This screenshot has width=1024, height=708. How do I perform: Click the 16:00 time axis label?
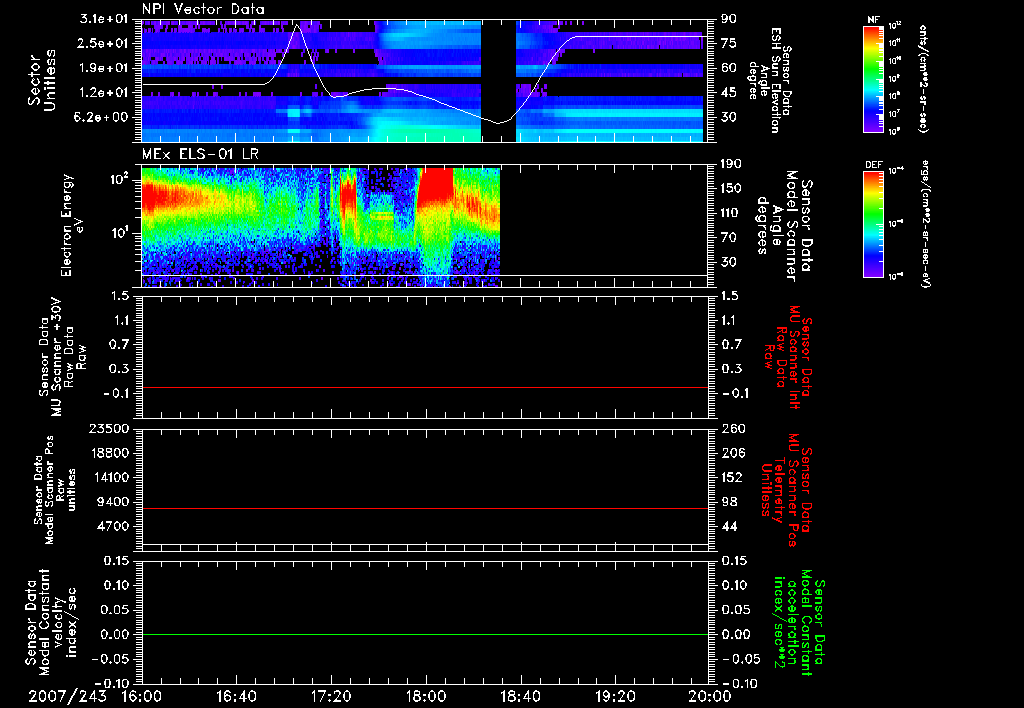142,696
